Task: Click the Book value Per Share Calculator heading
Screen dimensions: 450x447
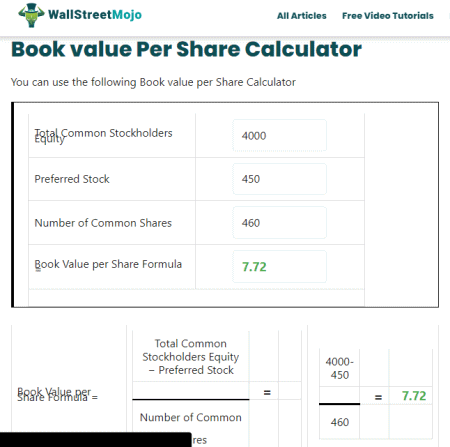Action: coord(186,49)
